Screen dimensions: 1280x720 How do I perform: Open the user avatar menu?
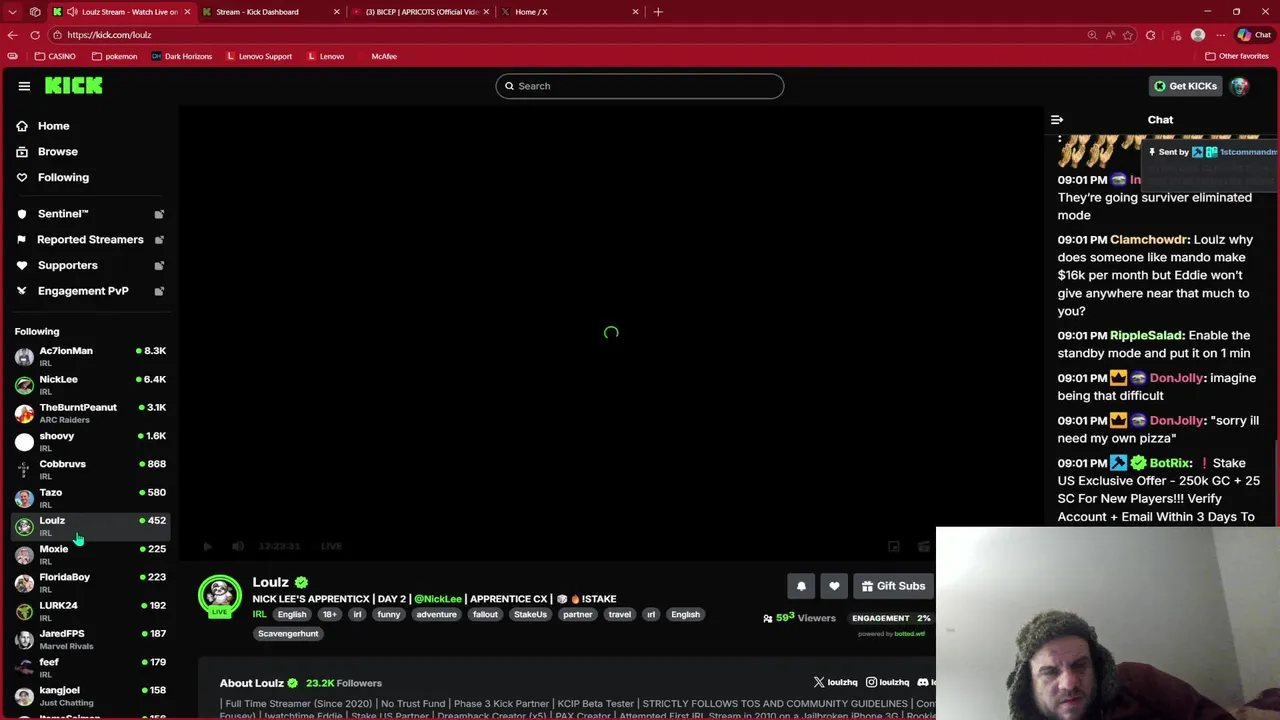[1240, 86]
